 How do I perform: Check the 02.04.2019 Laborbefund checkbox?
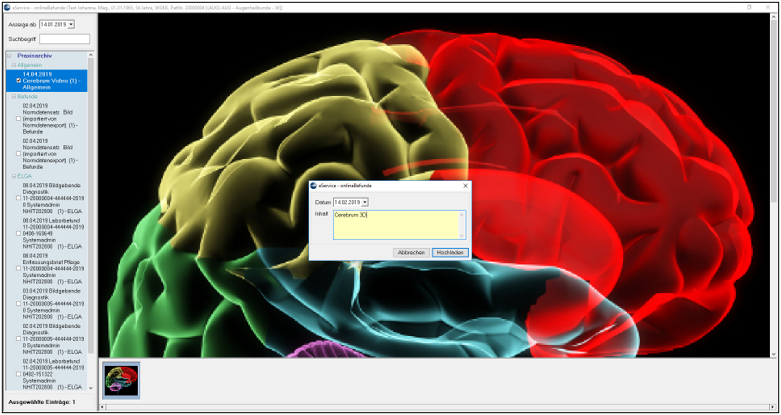tap(18, 374)
